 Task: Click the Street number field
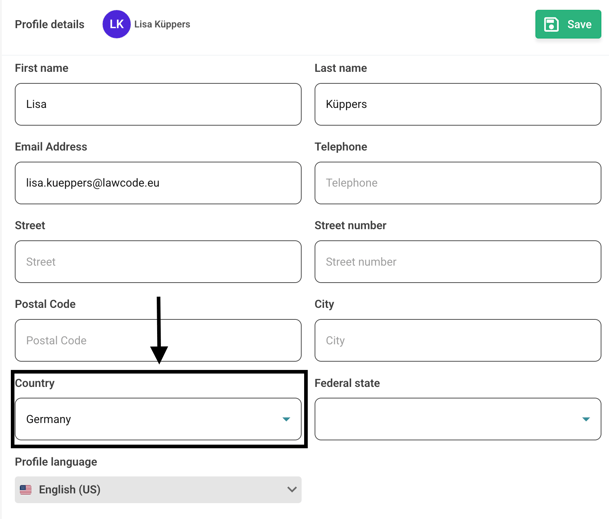457,262
